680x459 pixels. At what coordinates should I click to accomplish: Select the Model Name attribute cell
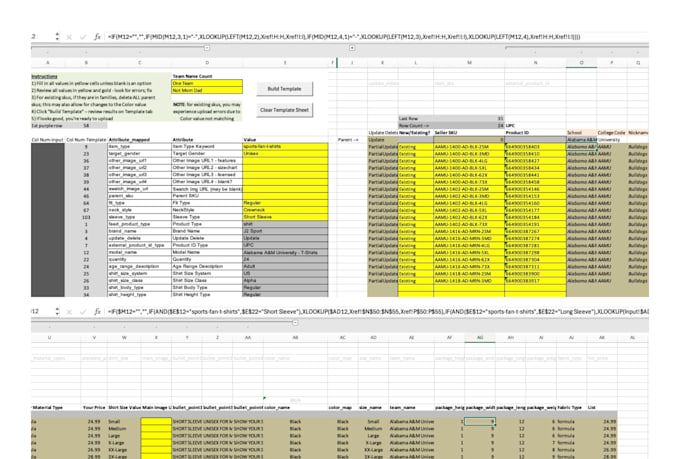pos(207,252)
